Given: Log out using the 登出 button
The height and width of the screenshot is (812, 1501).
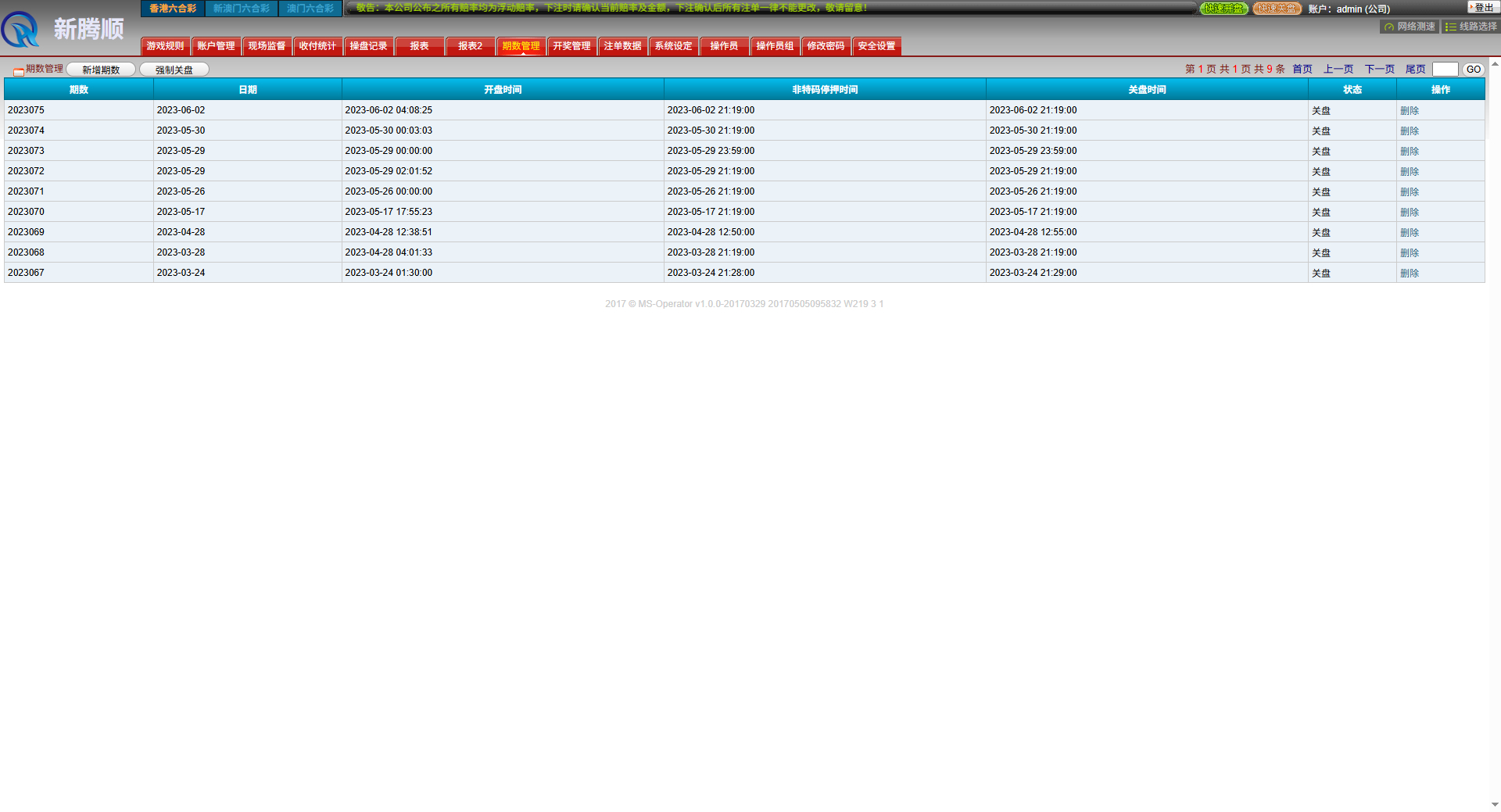Looking at the screenshot, I should point(1483,7).
